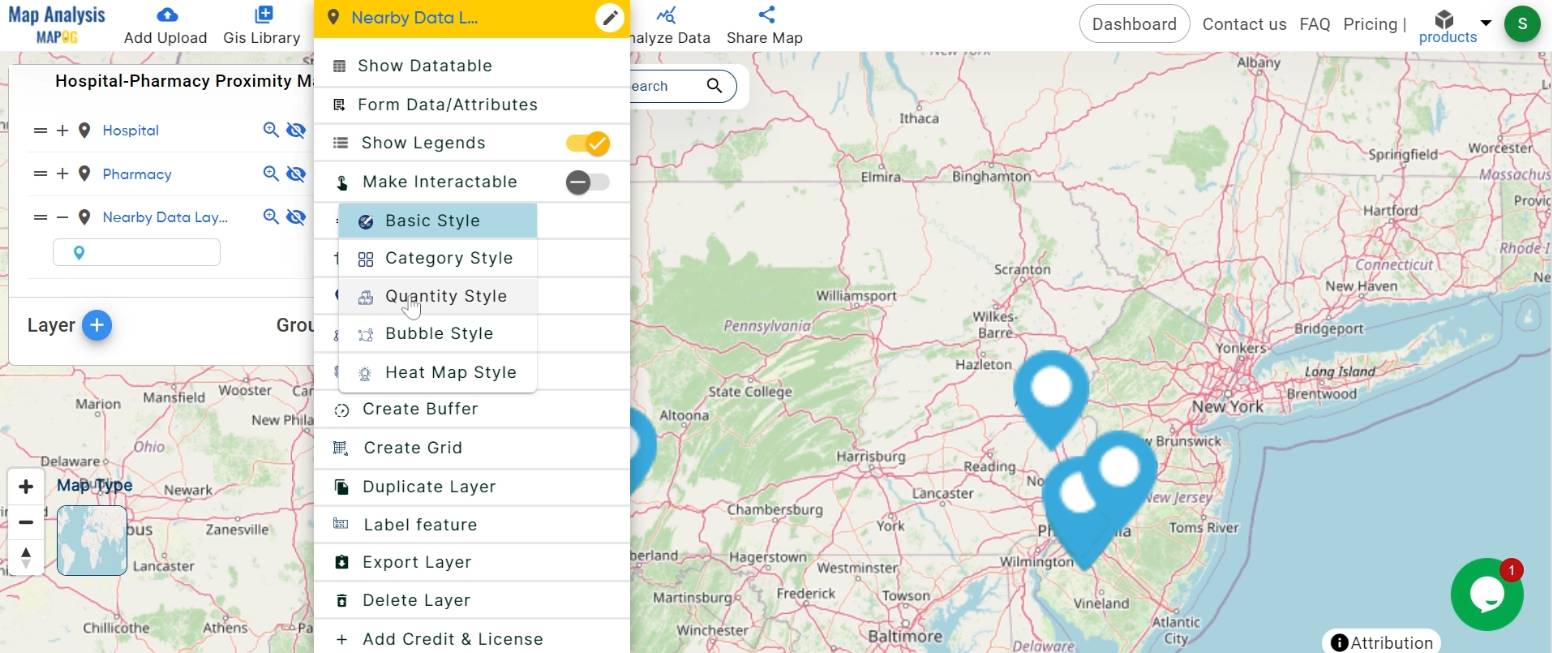Click the Hospital layer name

point(130,131)
